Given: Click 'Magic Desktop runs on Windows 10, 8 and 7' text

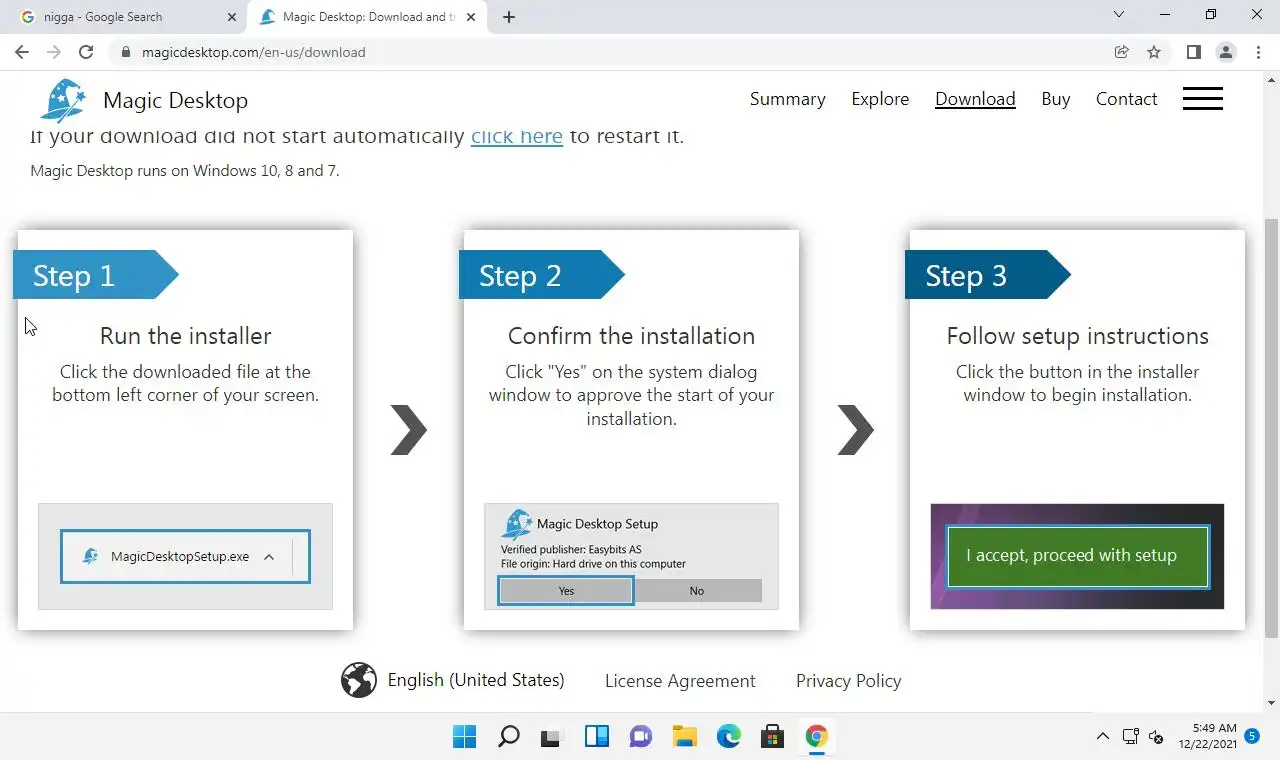Looking at the screenshot, I should click(185, 171).
